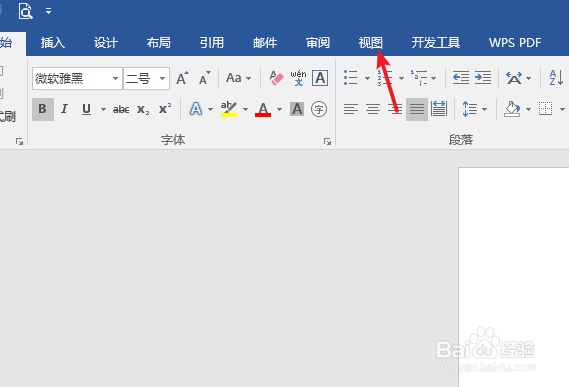Open the WPS PDF tab

(x=515, y=43)
